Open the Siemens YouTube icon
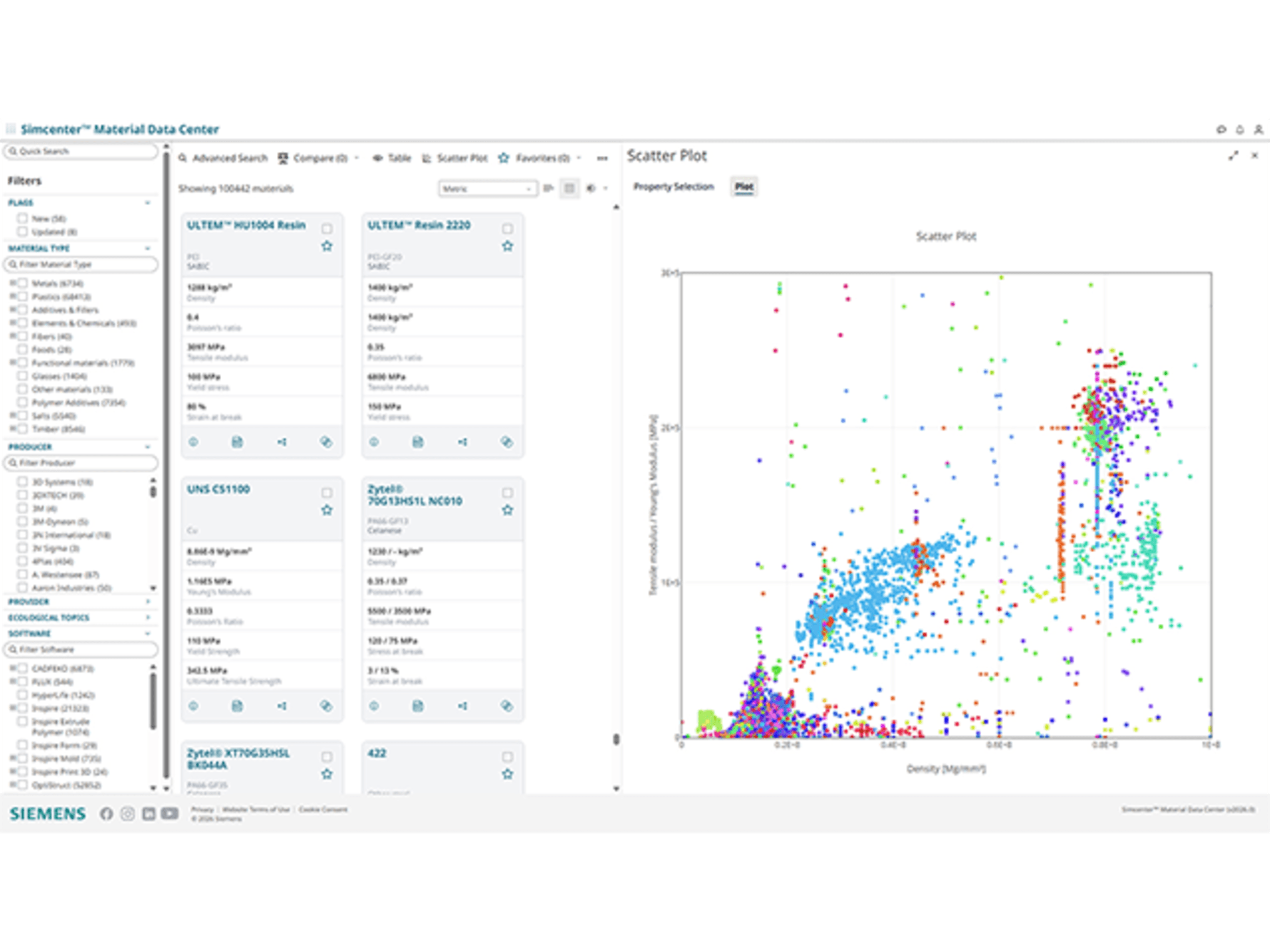1270x952 pixels. click(x=170, y=814)
